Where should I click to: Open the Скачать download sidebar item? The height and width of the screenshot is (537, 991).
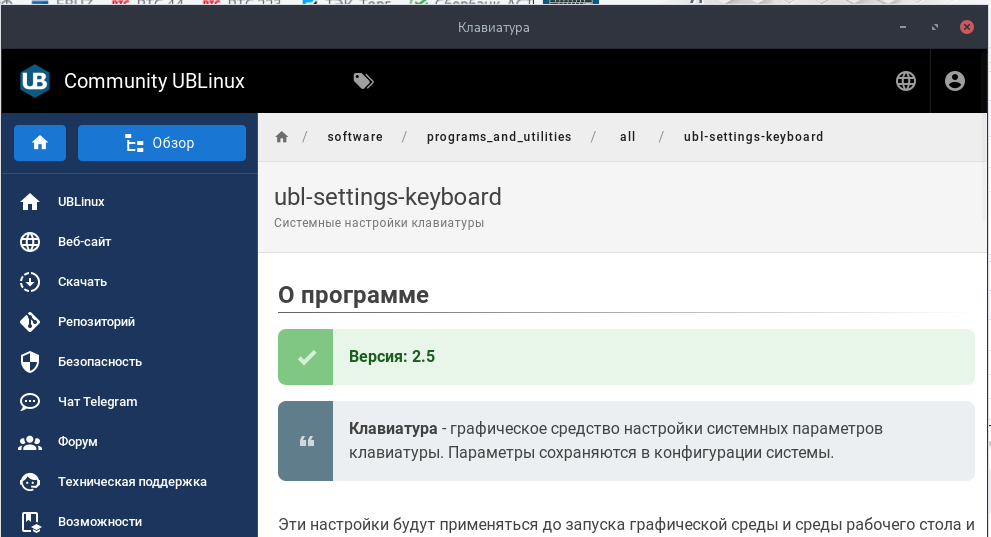(82, 282)
